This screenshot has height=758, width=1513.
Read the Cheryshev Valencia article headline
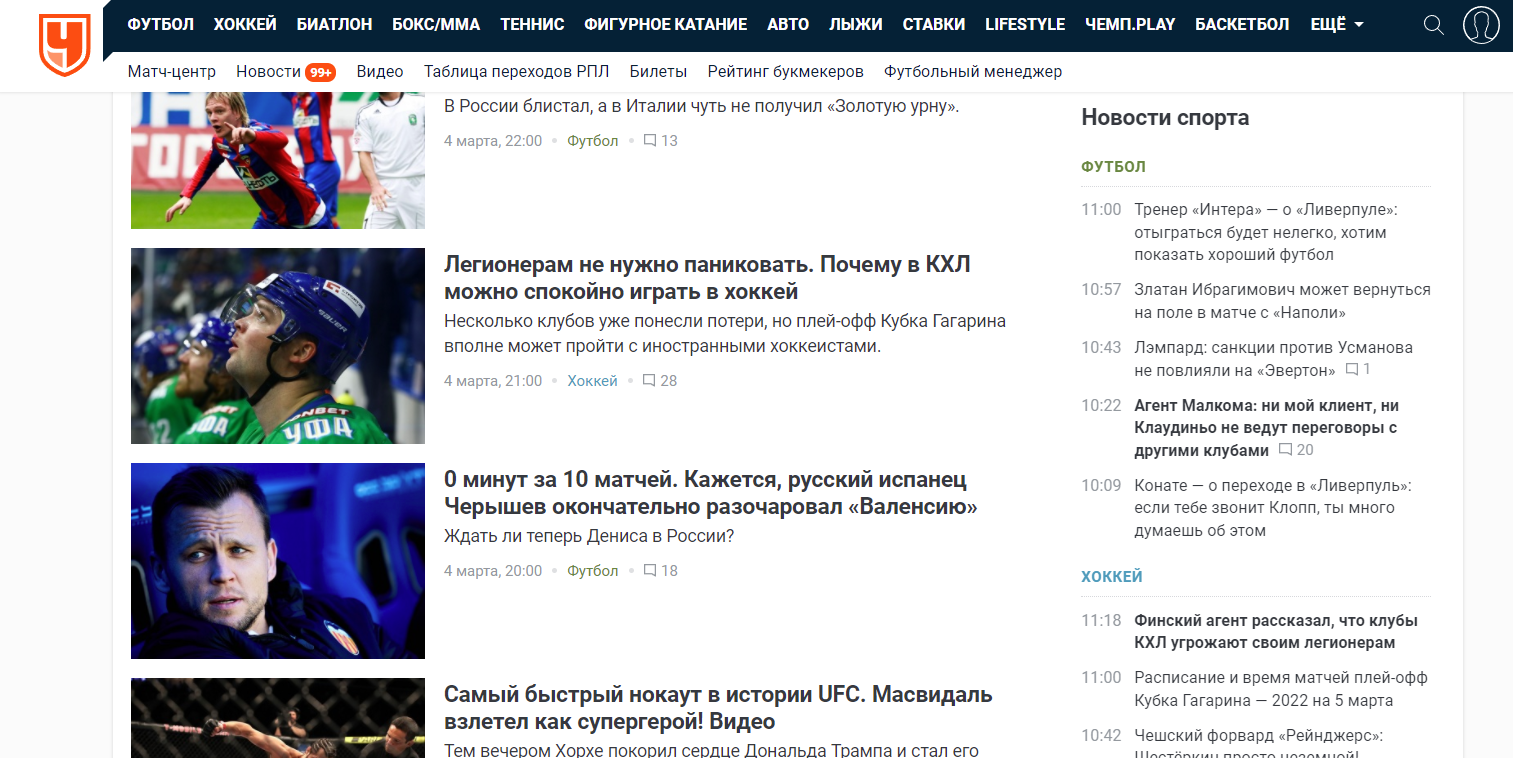711,493
